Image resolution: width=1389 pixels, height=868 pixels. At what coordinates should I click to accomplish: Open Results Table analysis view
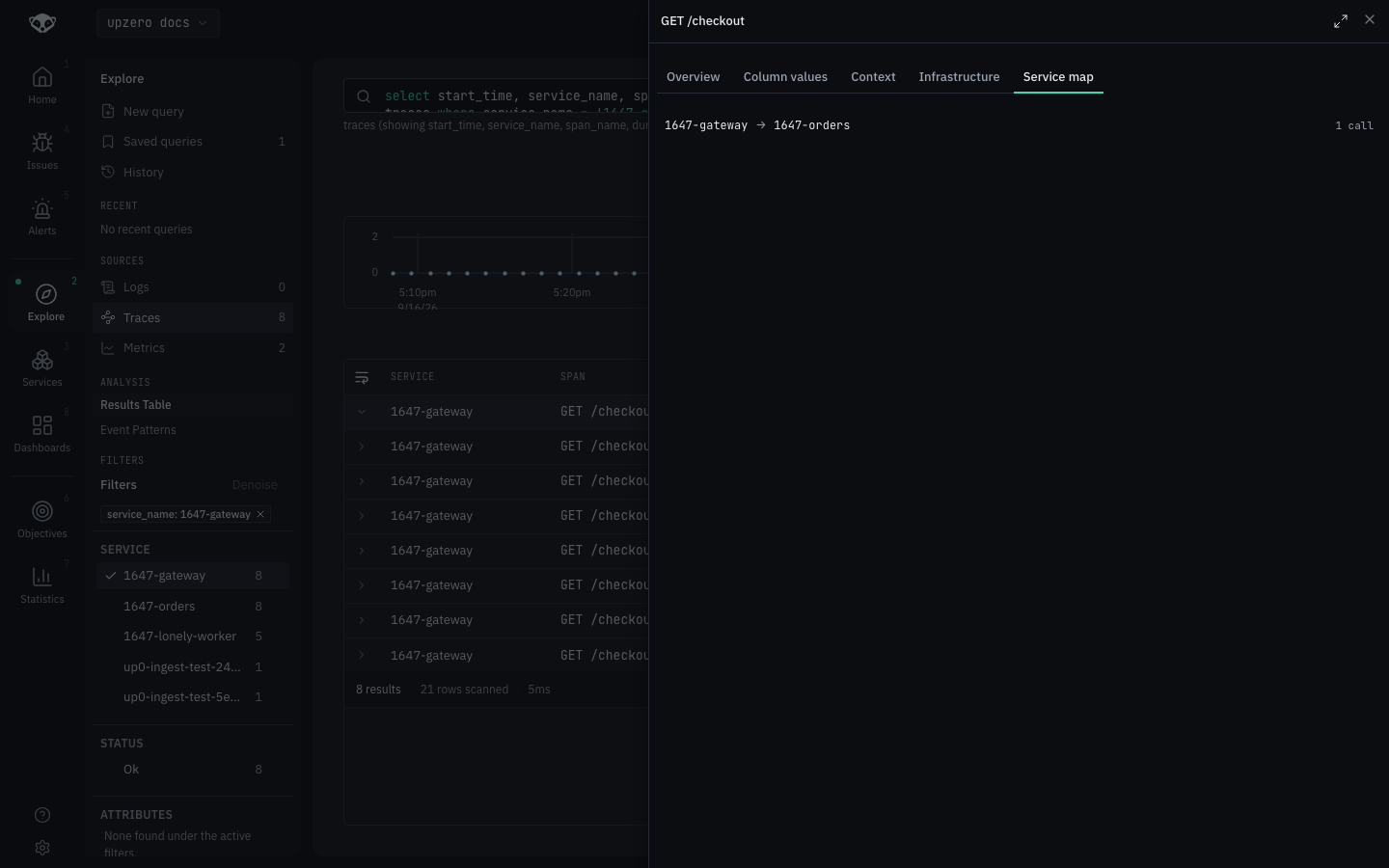click(193, 405)
